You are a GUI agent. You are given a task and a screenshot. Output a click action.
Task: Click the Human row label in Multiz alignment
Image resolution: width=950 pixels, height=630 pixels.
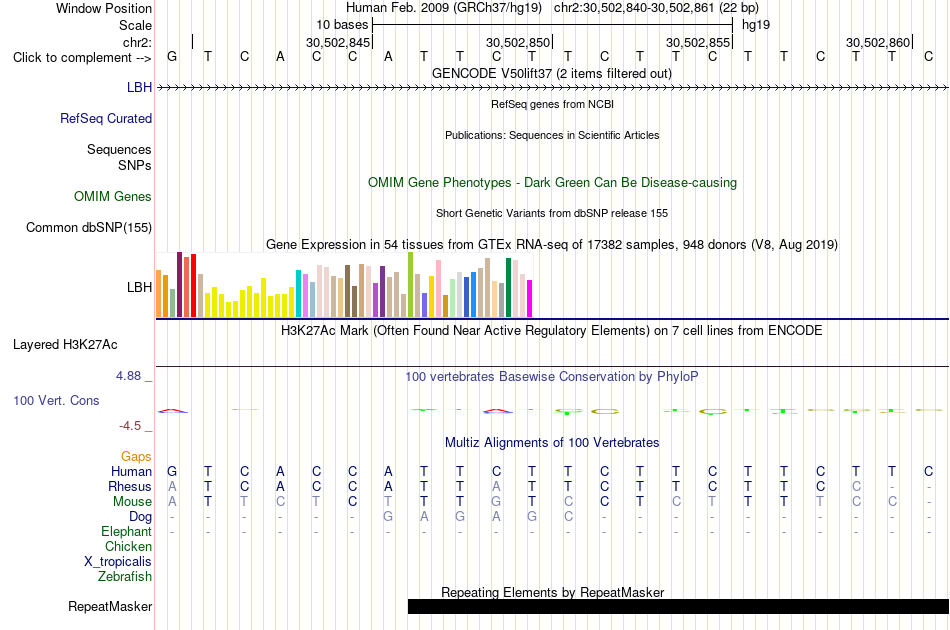coord(131,471)
